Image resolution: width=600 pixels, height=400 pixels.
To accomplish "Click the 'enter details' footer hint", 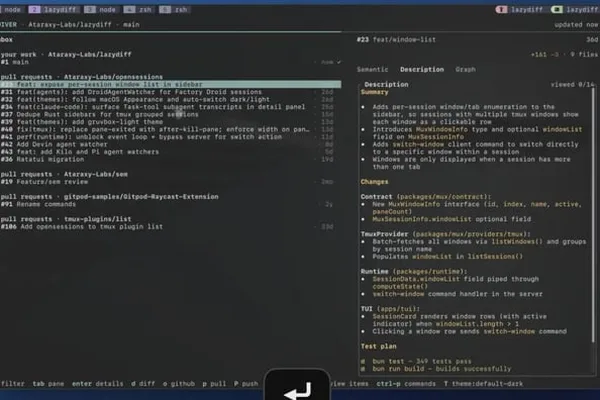I will coord(98,384).
